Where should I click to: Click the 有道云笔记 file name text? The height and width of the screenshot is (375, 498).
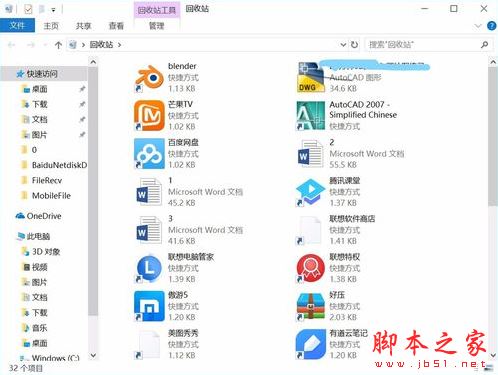click(x=348, y=333)
